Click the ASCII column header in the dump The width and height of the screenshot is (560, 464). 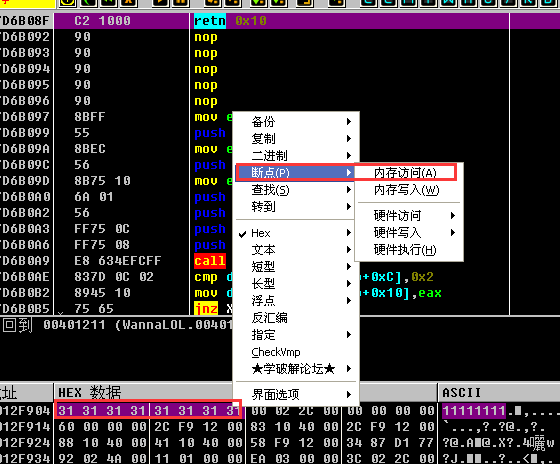point(462,393)
